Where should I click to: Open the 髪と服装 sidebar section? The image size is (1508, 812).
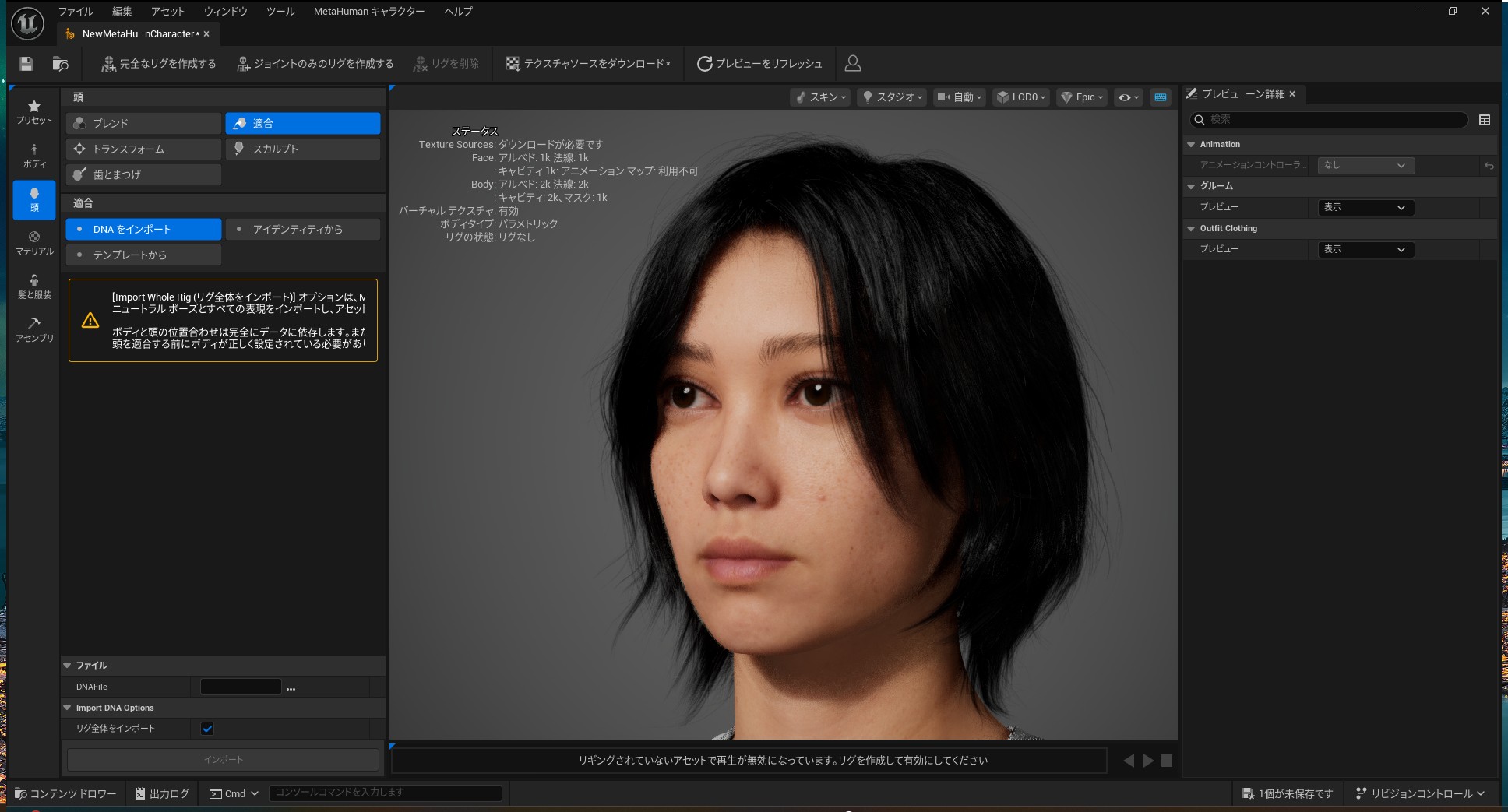pos(34,286)
